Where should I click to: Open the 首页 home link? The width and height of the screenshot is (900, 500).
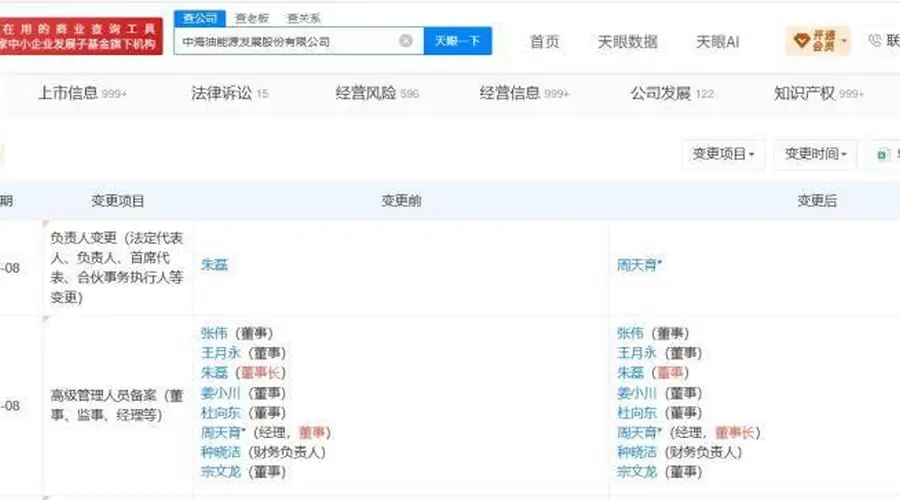click(x=544, y=42)
